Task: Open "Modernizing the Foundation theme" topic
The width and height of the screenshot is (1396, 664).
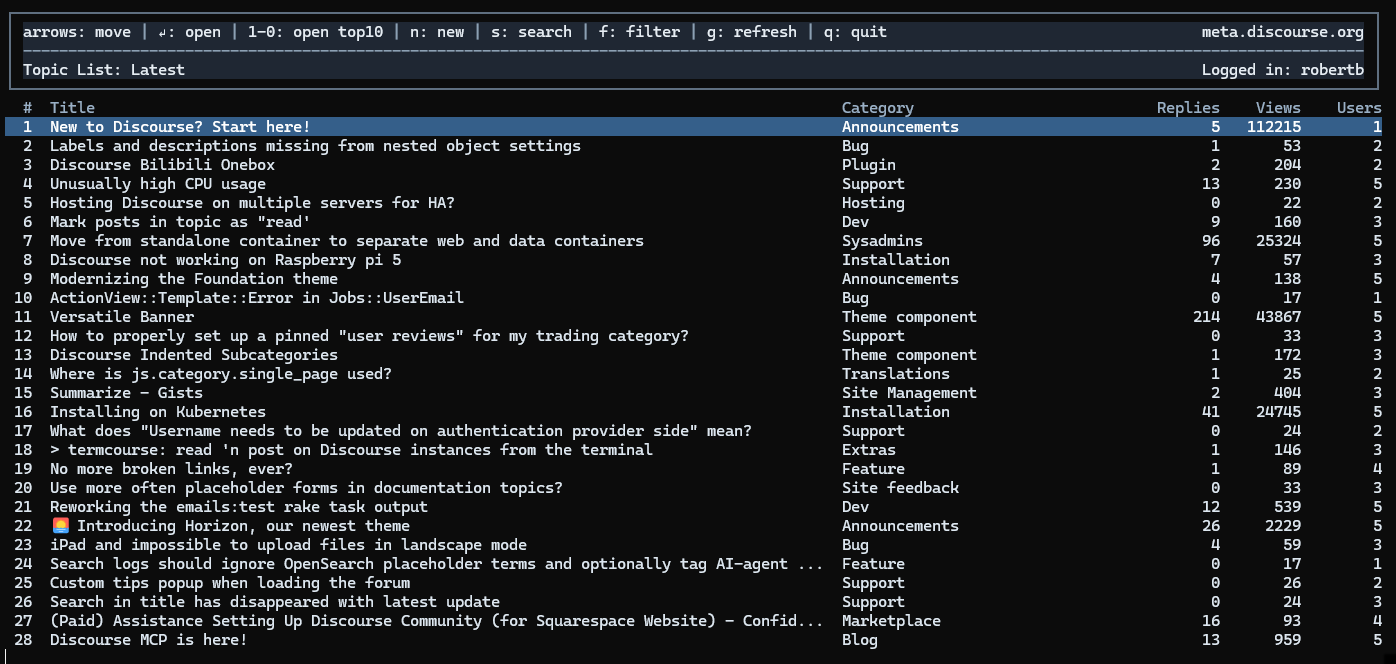Action: (194, 279)
